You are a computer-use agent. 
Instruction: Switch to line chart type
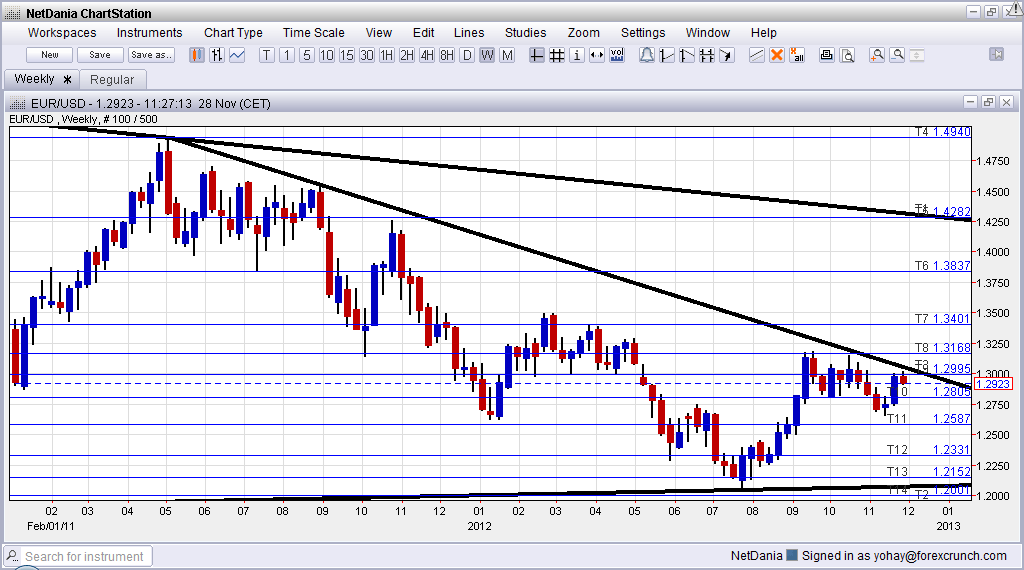[x=237, y=55]
